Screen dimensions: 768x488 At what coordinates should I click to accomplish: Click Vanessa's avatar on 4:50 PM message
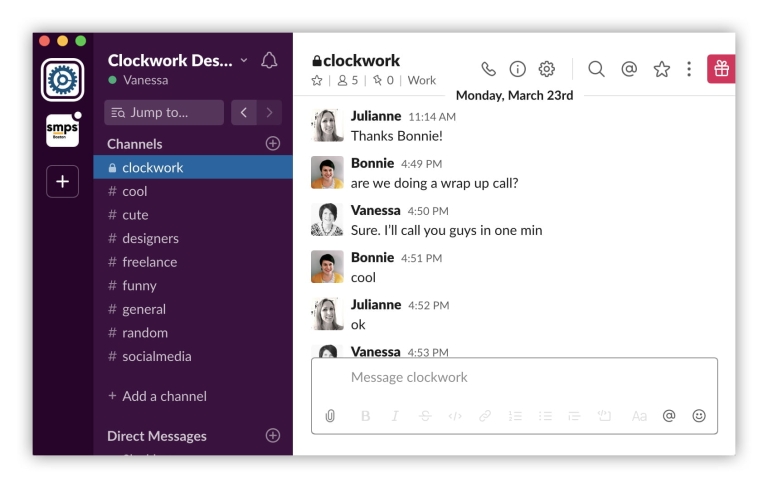coord(327,220)
